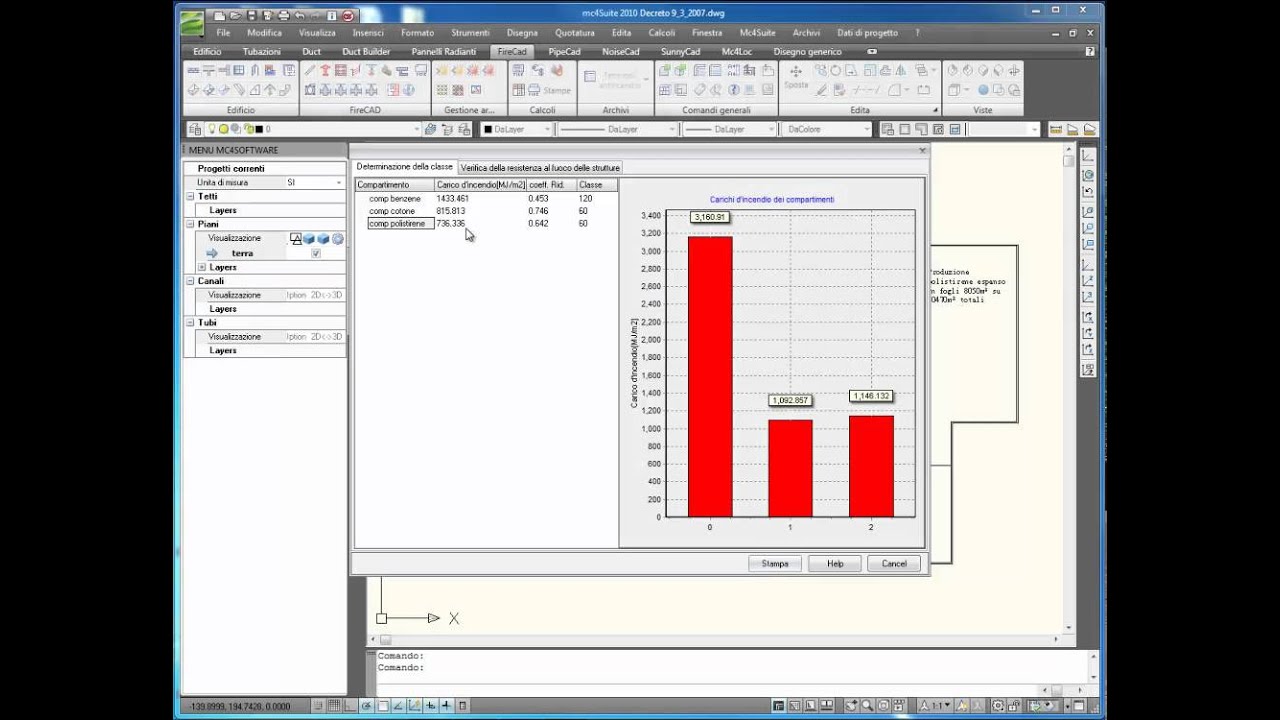Click the Classe column header
This screenshot has width=1280, height=720.
[x=596, y=185]
